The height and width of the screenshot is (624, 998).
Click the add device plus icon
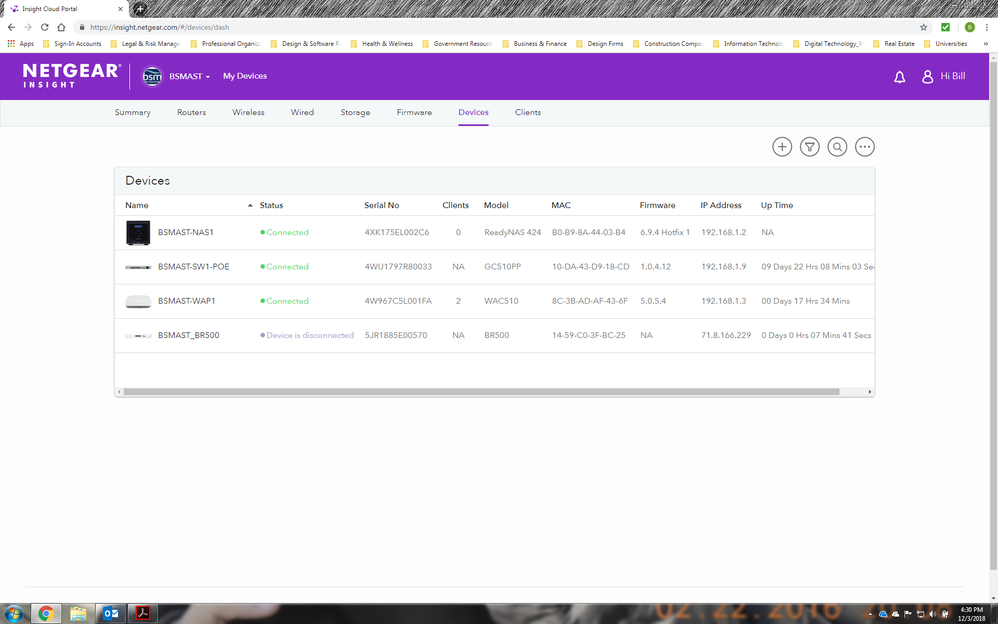[782, 147]
